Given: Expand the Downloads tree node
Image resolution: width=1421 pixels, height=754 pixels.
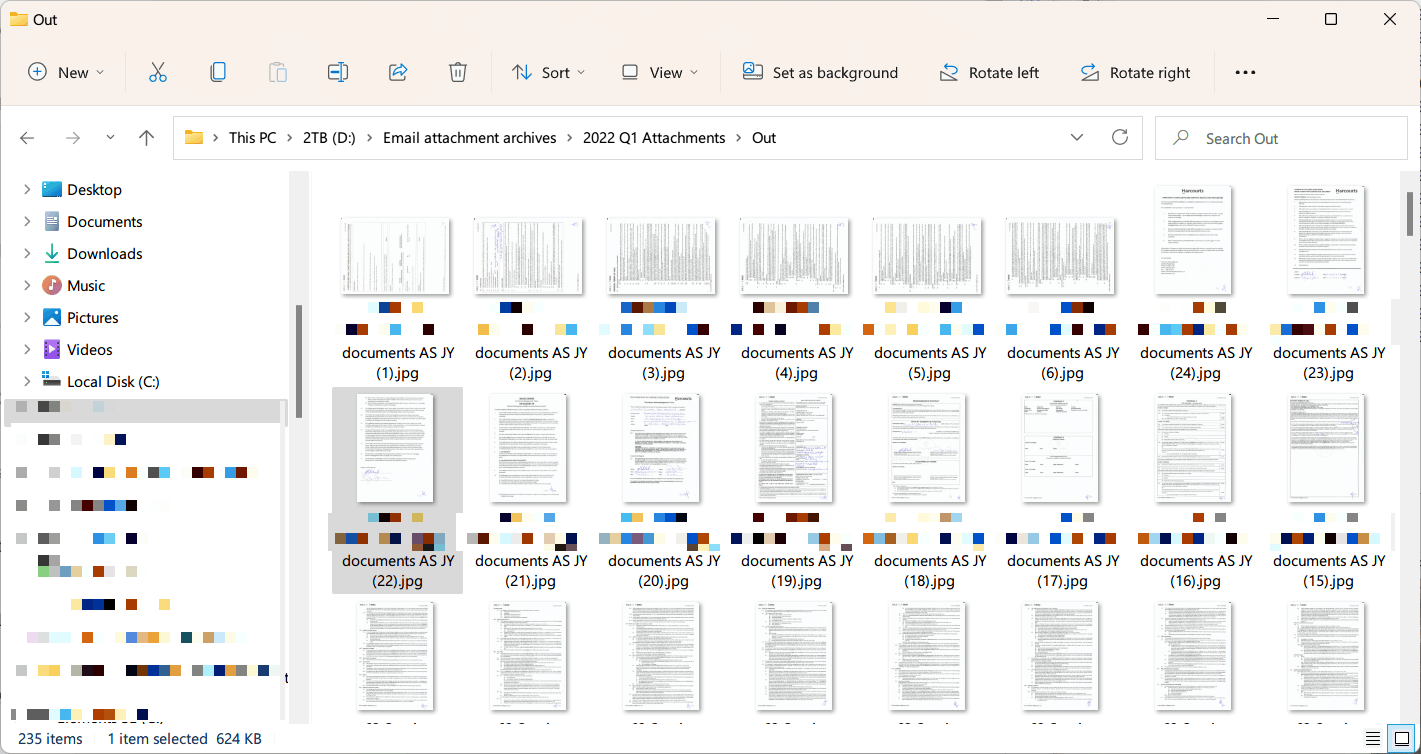Looking at the screenshot, I should point(27,254).
